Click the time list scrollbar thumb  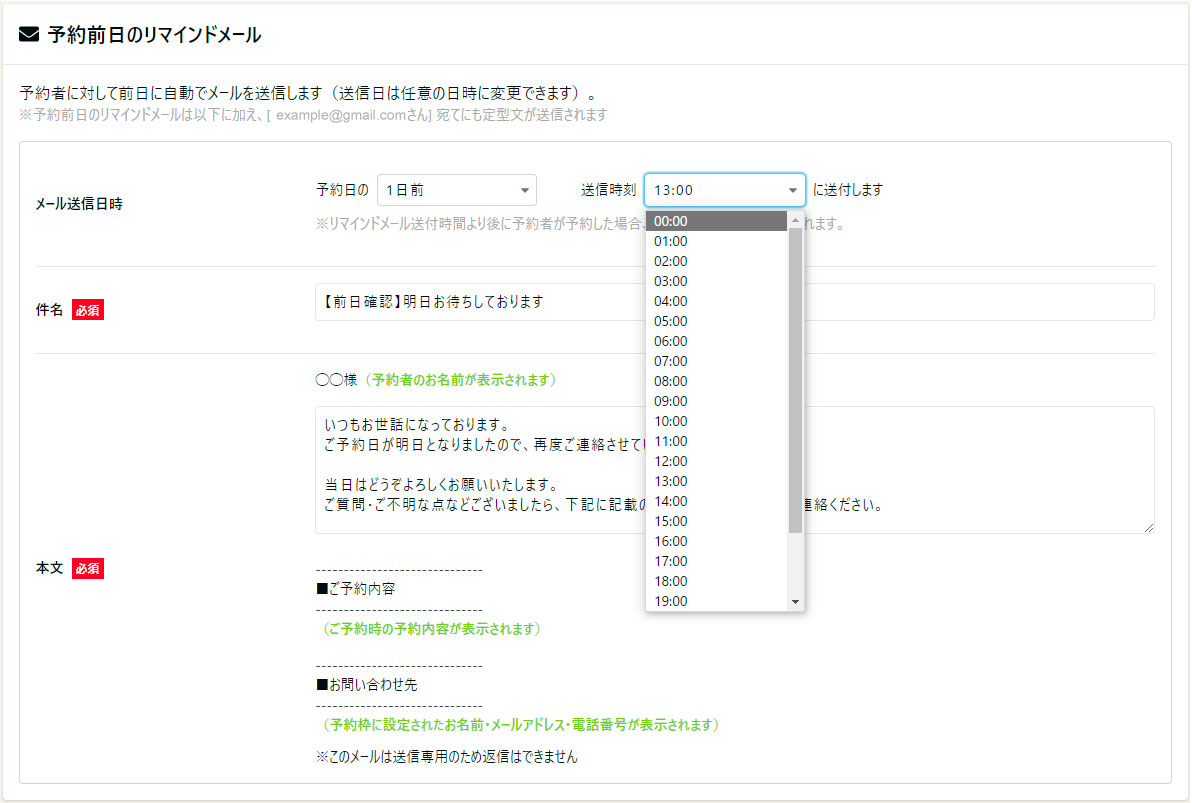795,380
